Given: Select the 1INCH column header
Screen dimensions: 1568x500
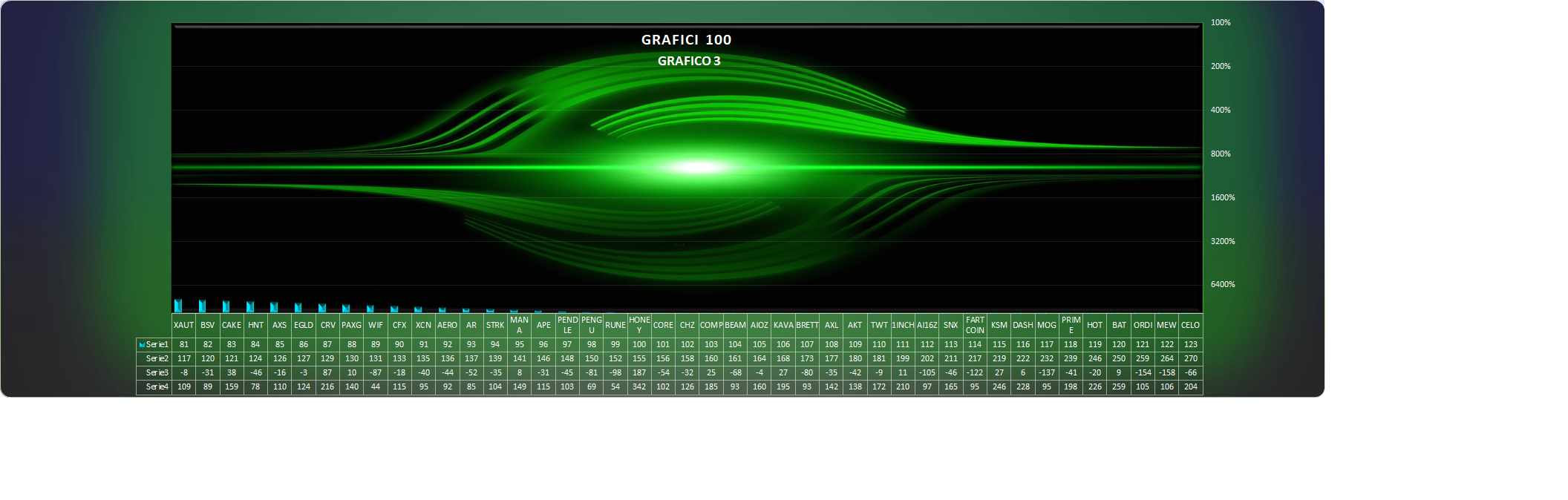Looking at the screenshot, I should 903,325.
